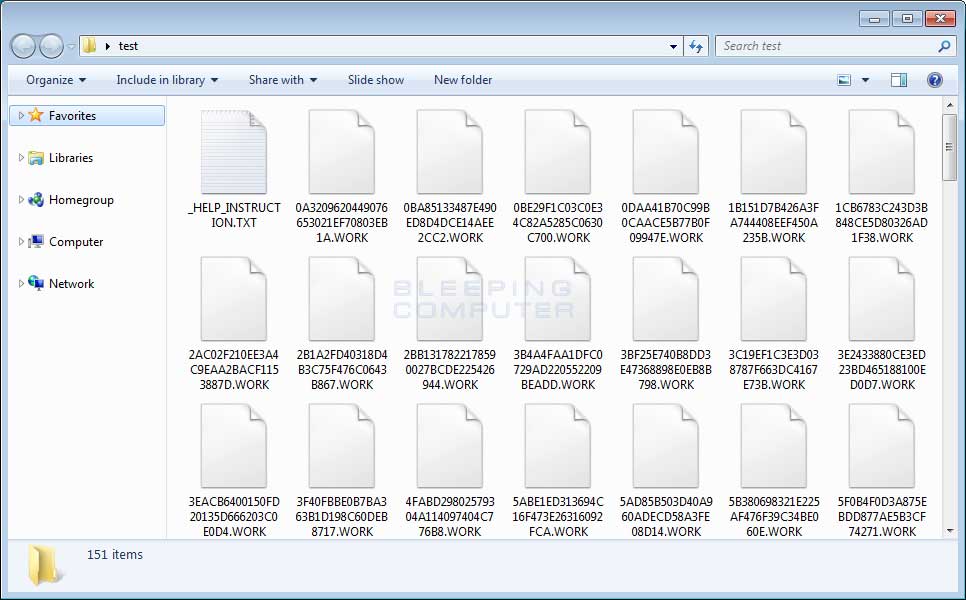The height and width of the screenshot is (600, 966).
Task: Click the New folder button
Action: pyautogui.click(x=463, y=80)
